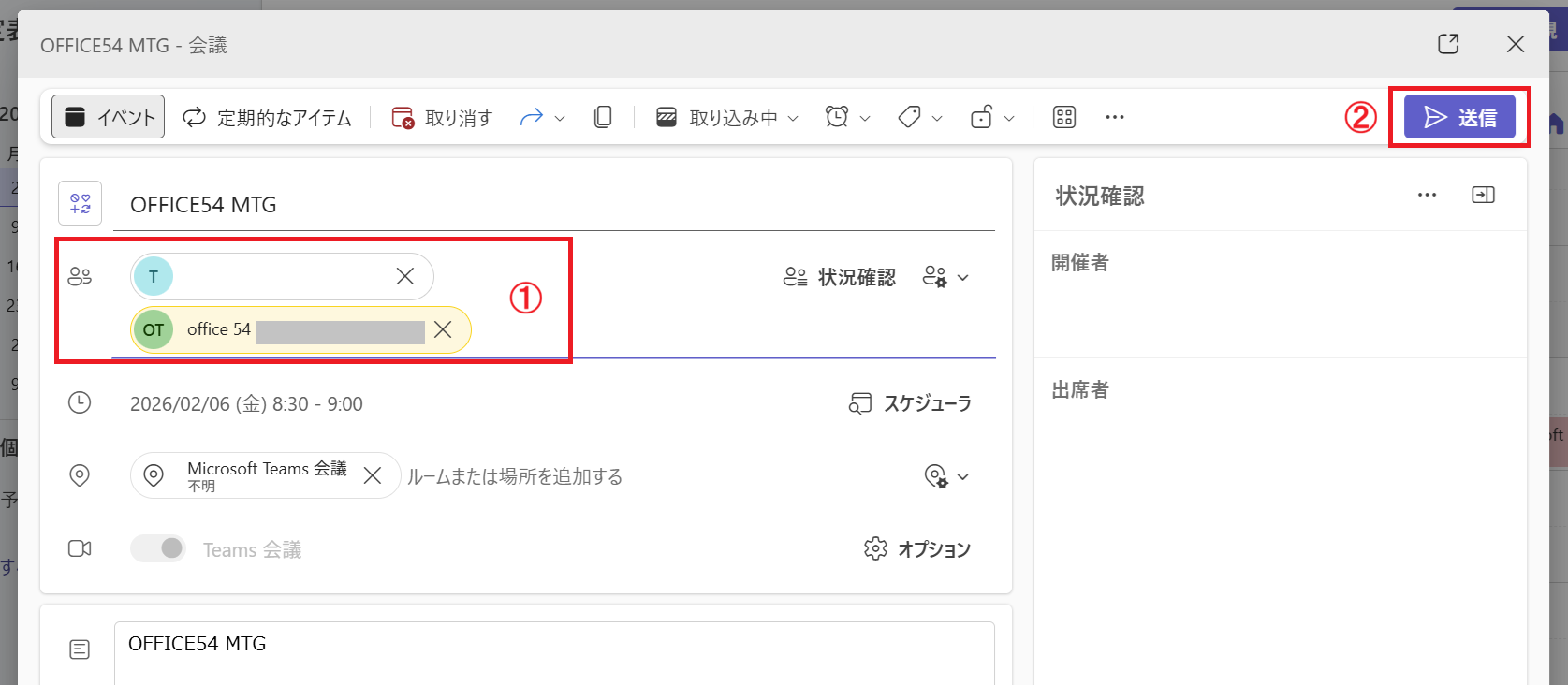Click the attendees people icon in left column
Screen dimensions: 1568x685
80,276
